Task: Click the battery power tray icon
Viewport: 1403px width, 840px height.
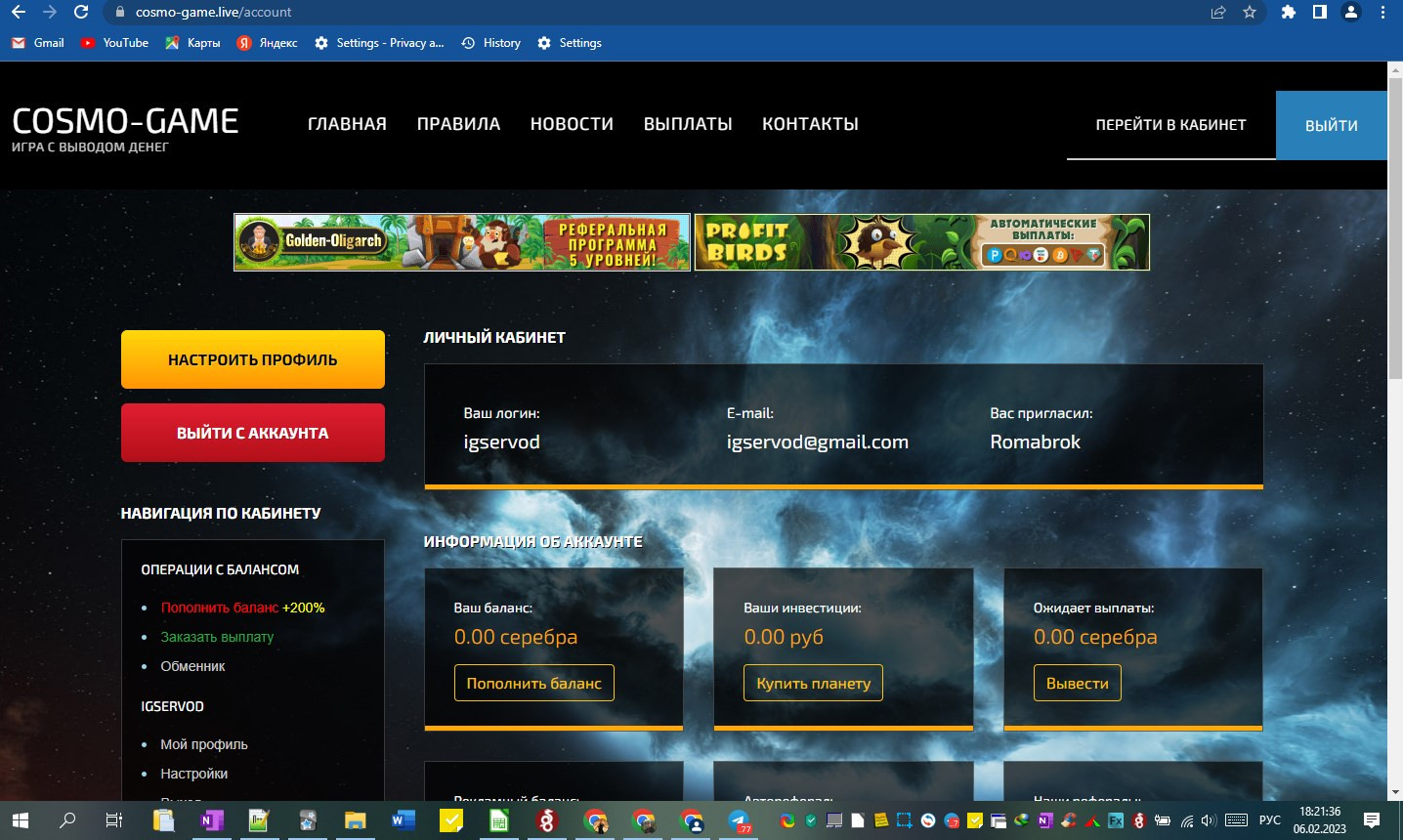Action: pyautogui.click(x=1163, y=820)
